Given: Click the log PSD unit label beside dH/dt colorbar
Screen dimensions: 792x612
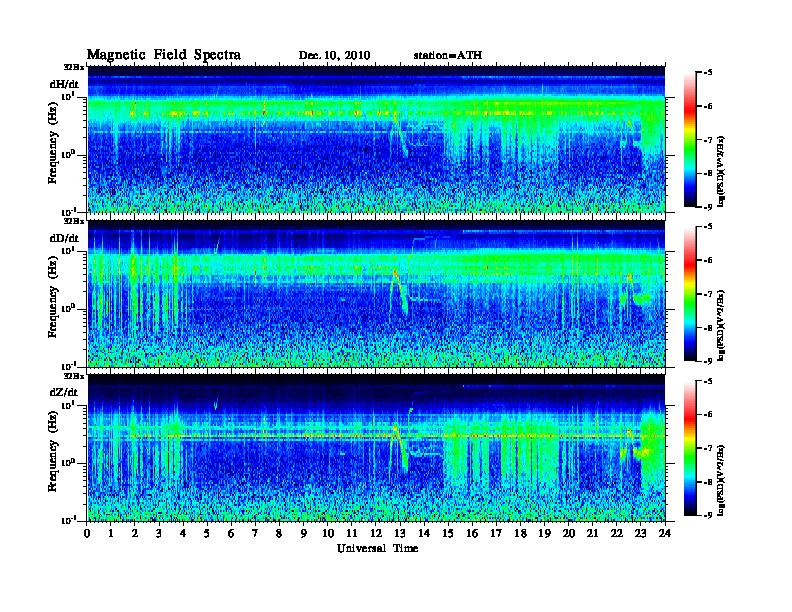Looking at the screenshot, I should tap(721, 171).
